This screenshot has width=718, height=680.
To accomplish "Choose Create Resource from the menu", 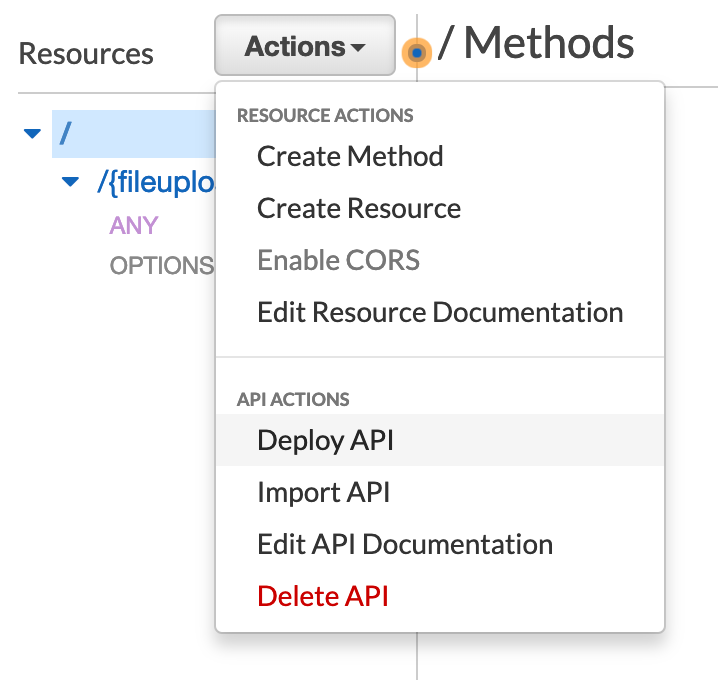I will point(359,208).
